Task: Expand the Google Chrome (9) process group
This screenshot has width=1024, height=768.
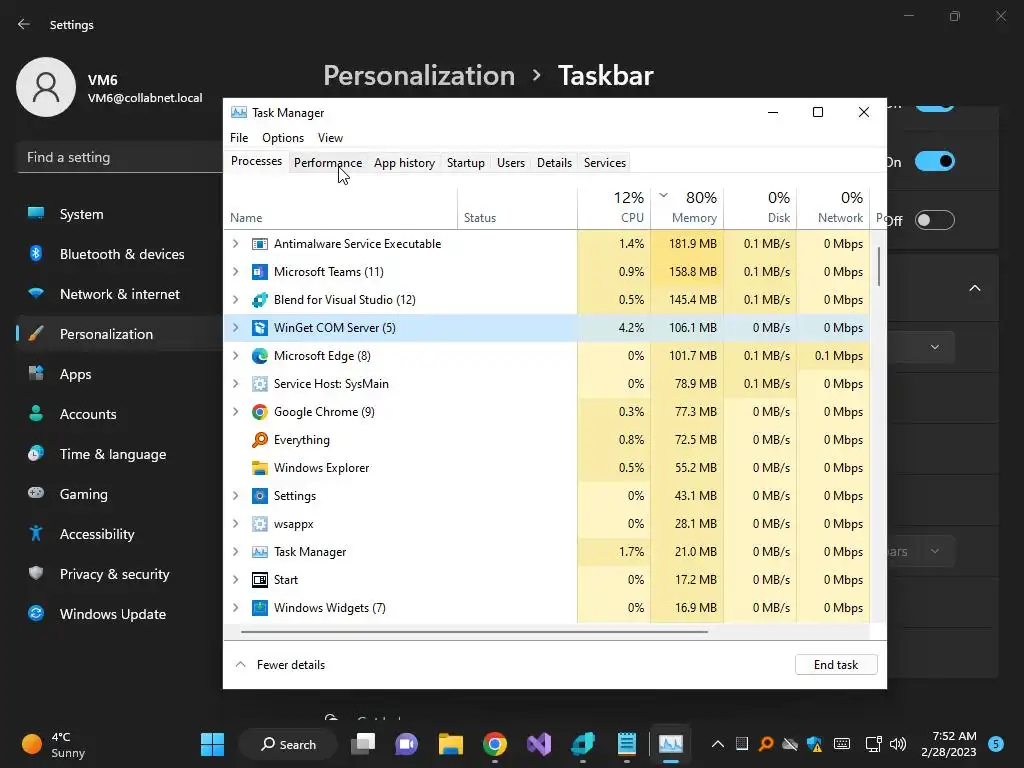Action: [x=236, y=412]
